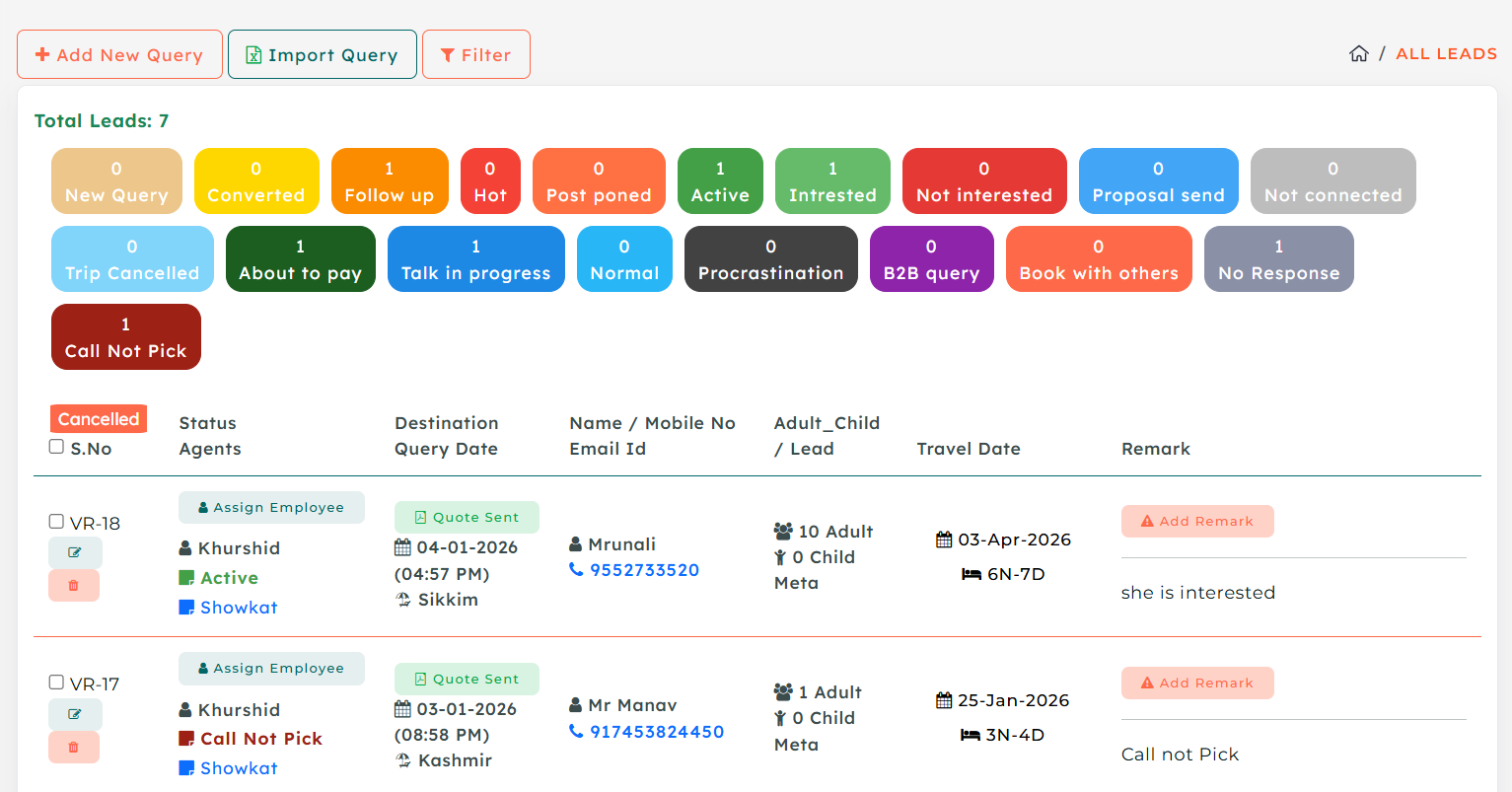Click the Showkat agent link for VR-18
The height and width of the screenshot is (792, 1512).
coord(238,607)
